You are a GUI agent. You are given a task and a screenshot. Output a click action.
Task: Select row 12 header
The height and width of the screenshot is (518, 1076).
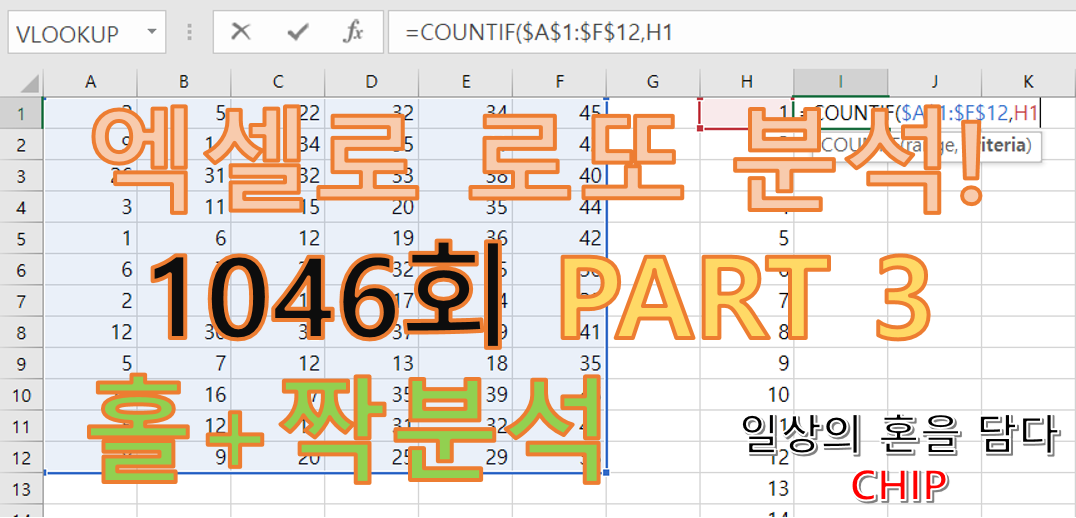(21, 457)
